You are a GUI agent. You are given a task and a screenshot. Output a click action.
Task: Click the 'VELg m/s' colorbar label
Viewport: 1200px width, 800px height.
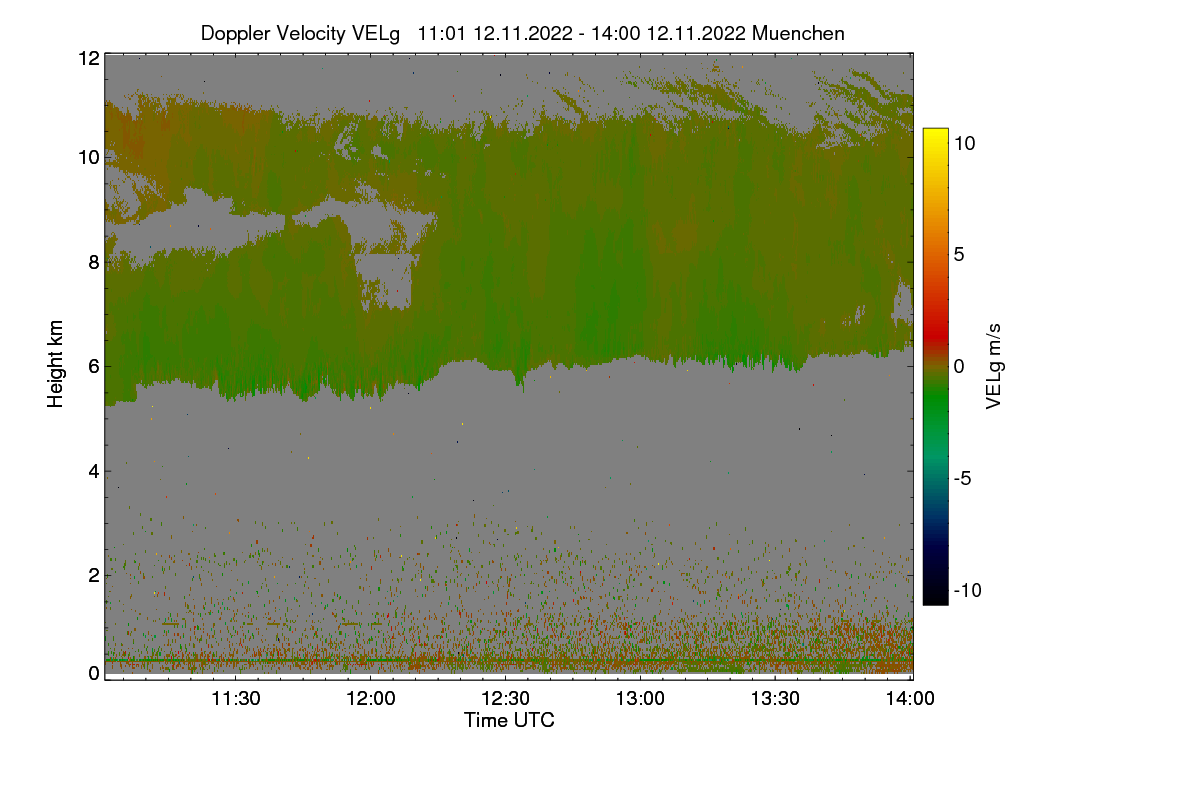pos(993,365)
